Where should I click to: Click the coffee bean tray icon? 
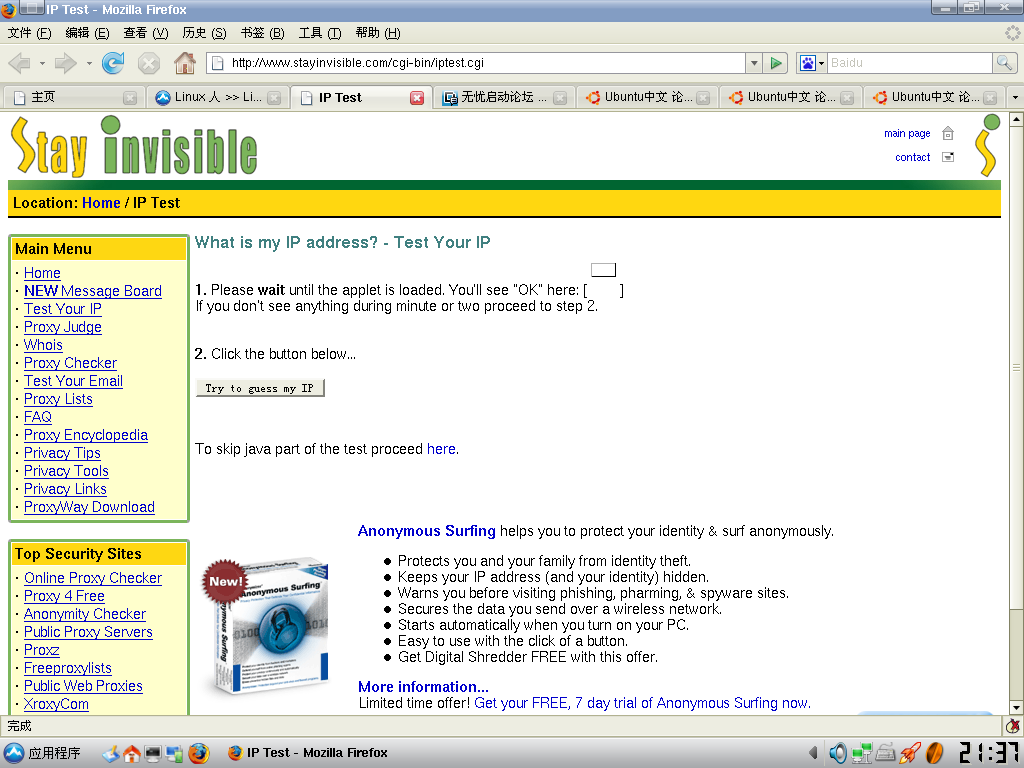tap(935, 753)
